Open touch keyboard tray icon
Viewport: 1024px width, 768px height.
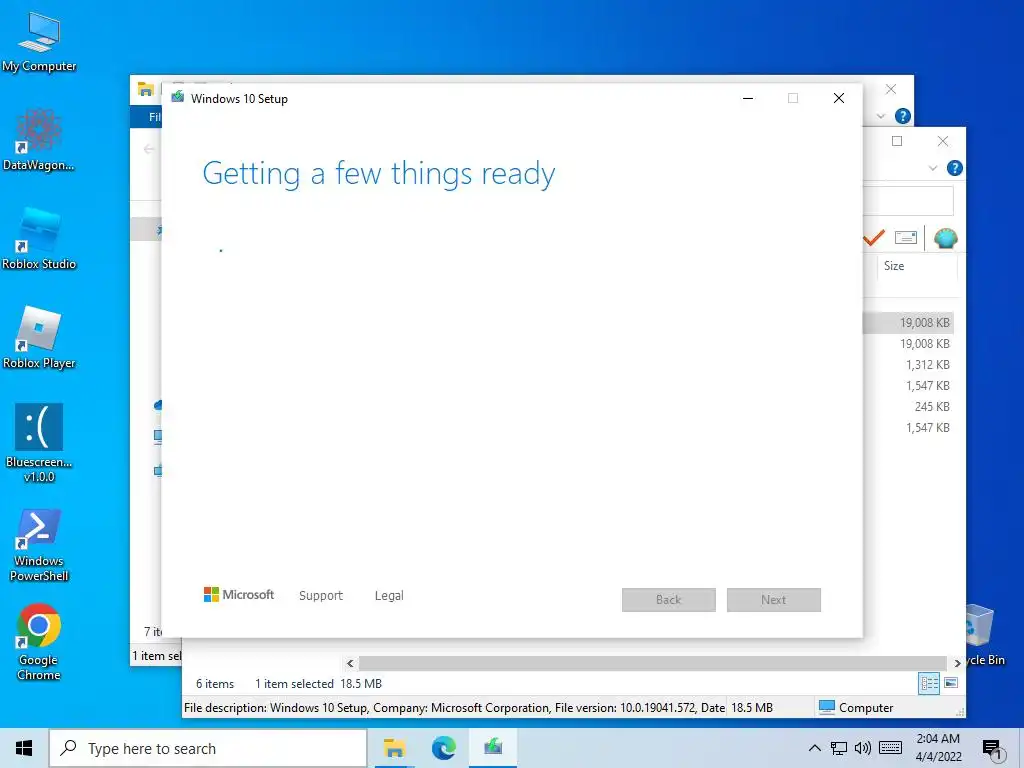890,748
